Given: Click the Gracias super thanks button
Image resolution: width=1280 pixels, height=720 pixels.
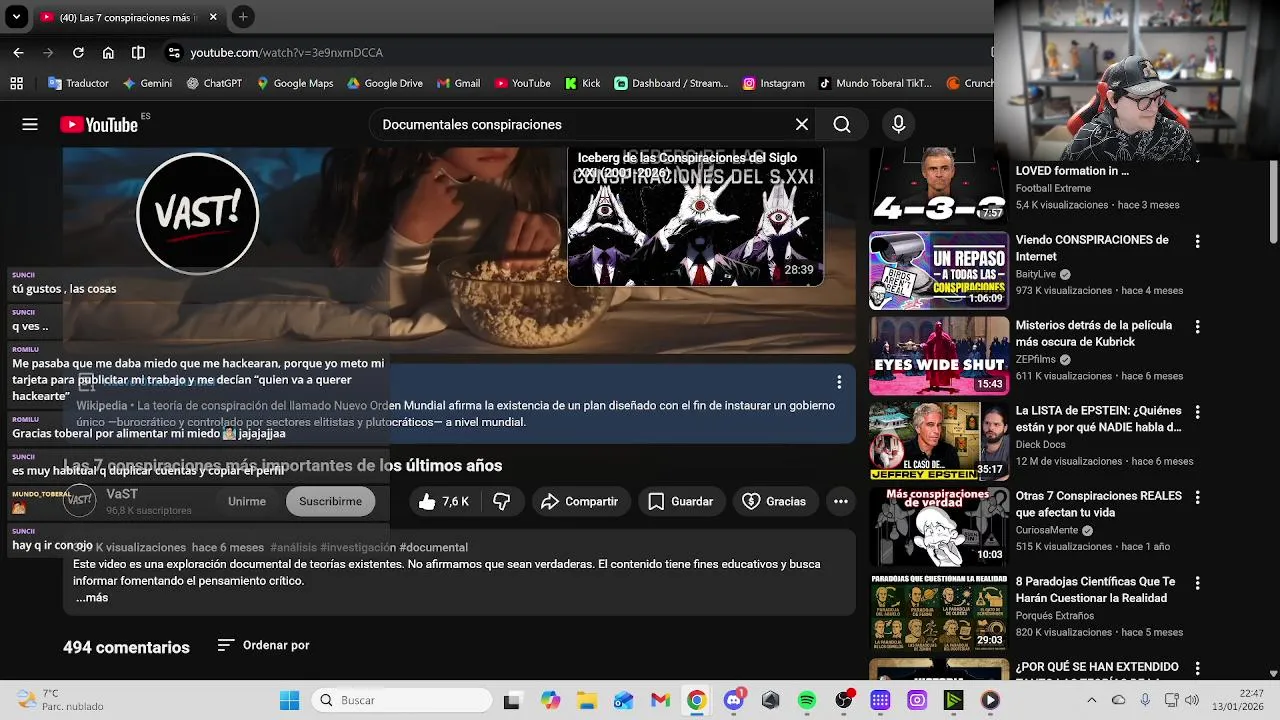Looking at the screenshot, I should pos(774,501).
